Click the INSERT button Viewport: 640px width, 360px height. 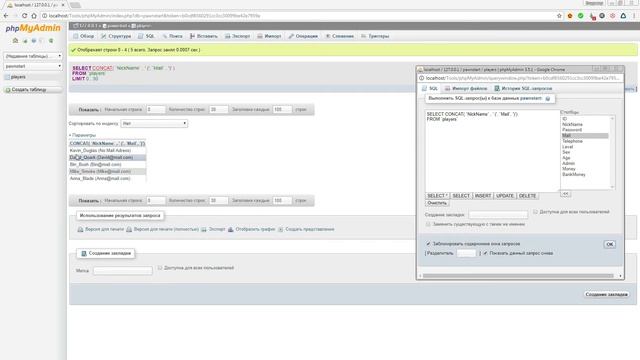point(483,196)
